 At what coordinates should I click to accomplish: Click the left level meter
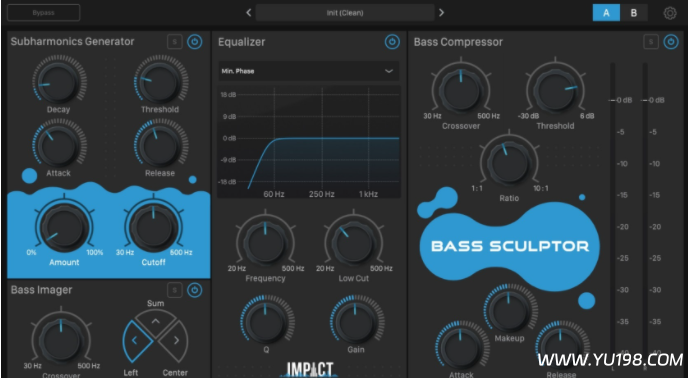coord(613,215)
